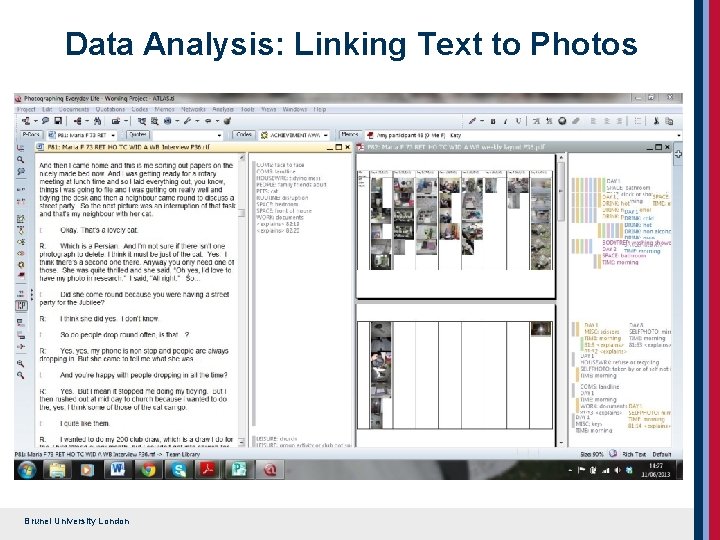
Task: Click the 'ROUTINE: disruption' margin code
Action: coord(282,197)
